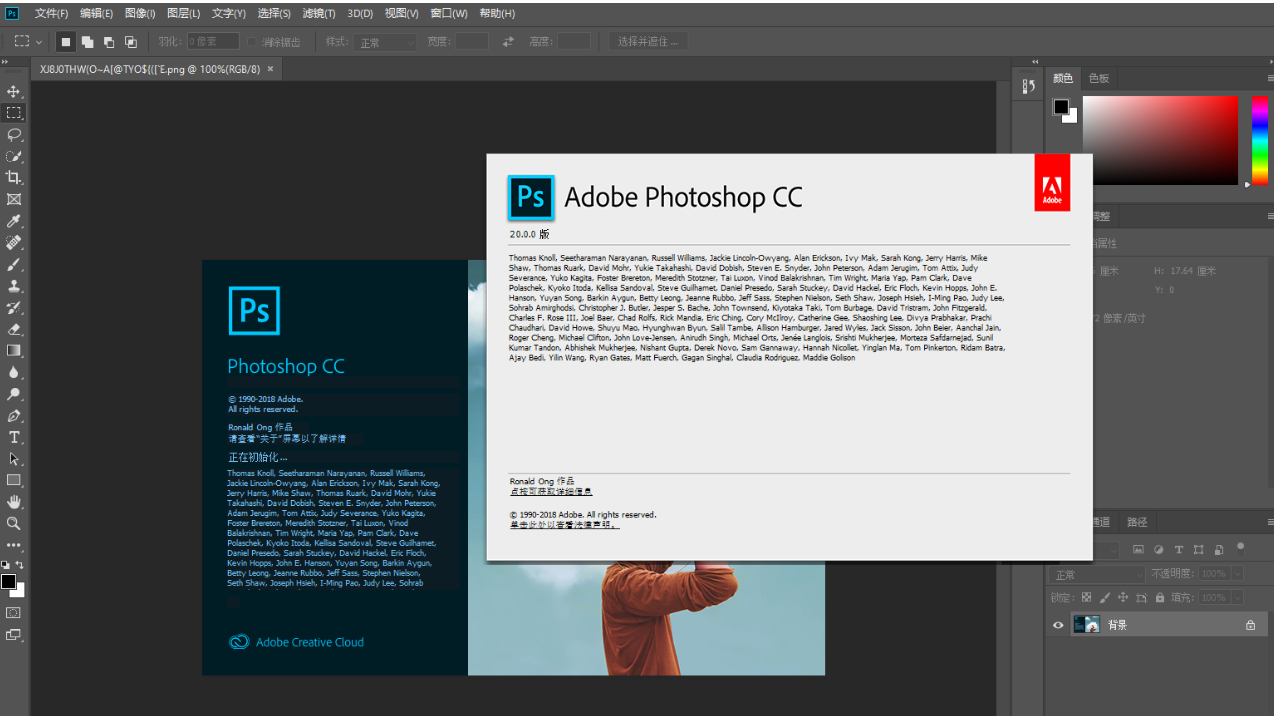The image size is (1274, 716).
Task: Select the Clone Stamp tool
Action: pos(14,286)
